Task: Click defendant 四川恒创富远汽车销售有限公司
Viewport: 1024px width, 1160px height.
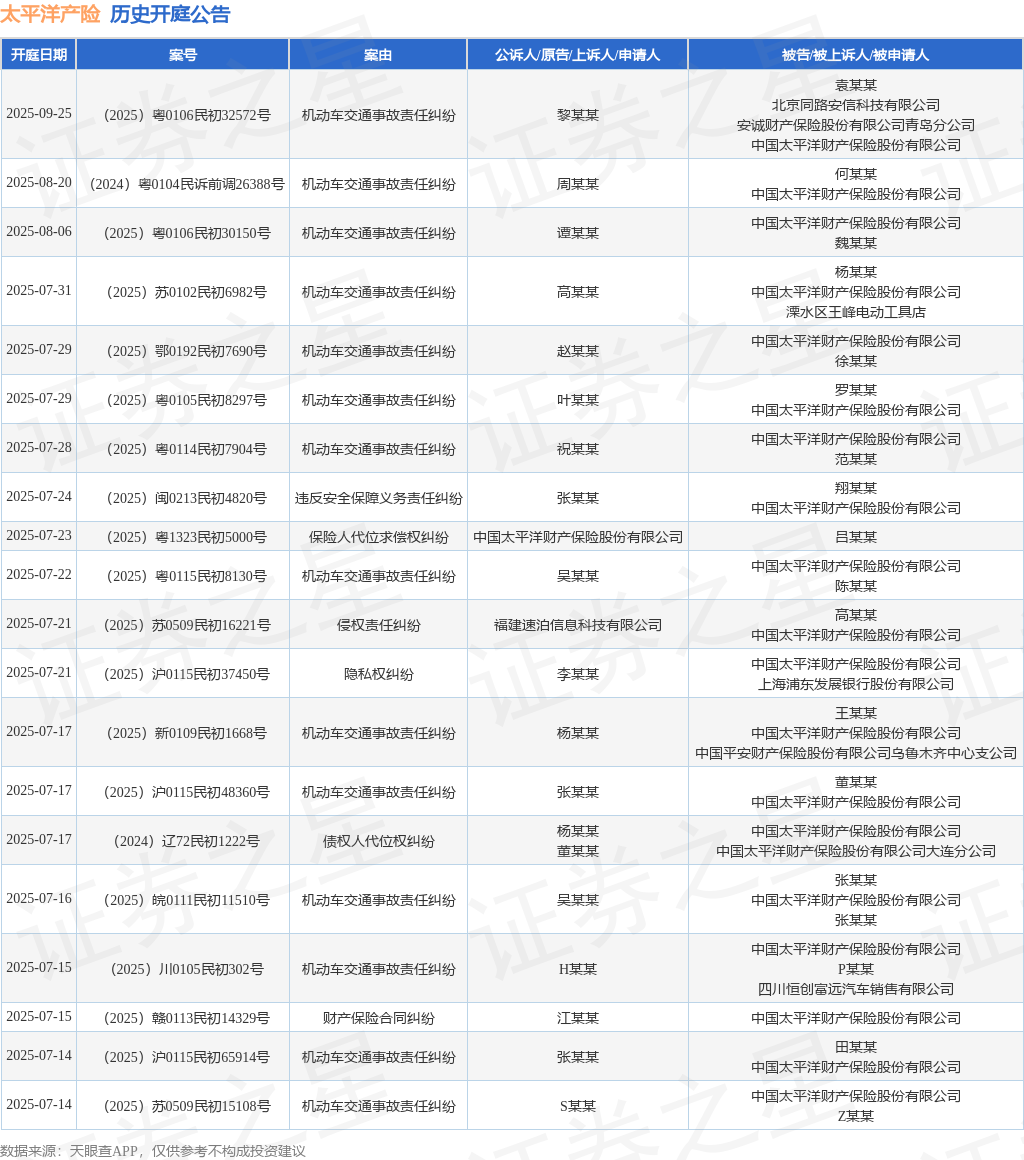Action: [856, 989]
